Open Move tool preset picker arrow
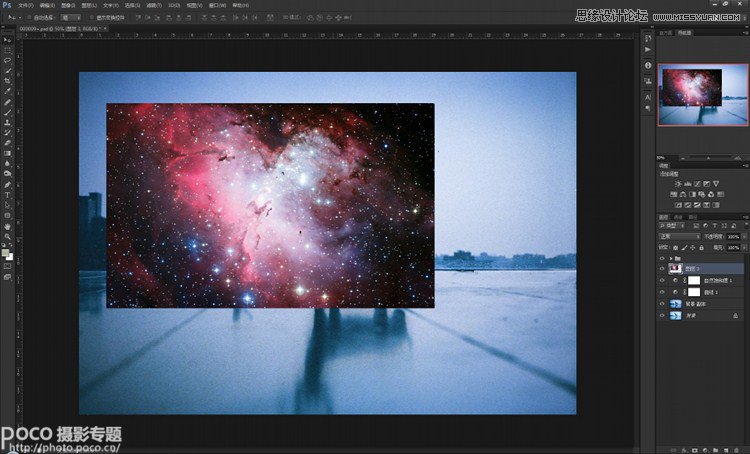 click(20, 18)
